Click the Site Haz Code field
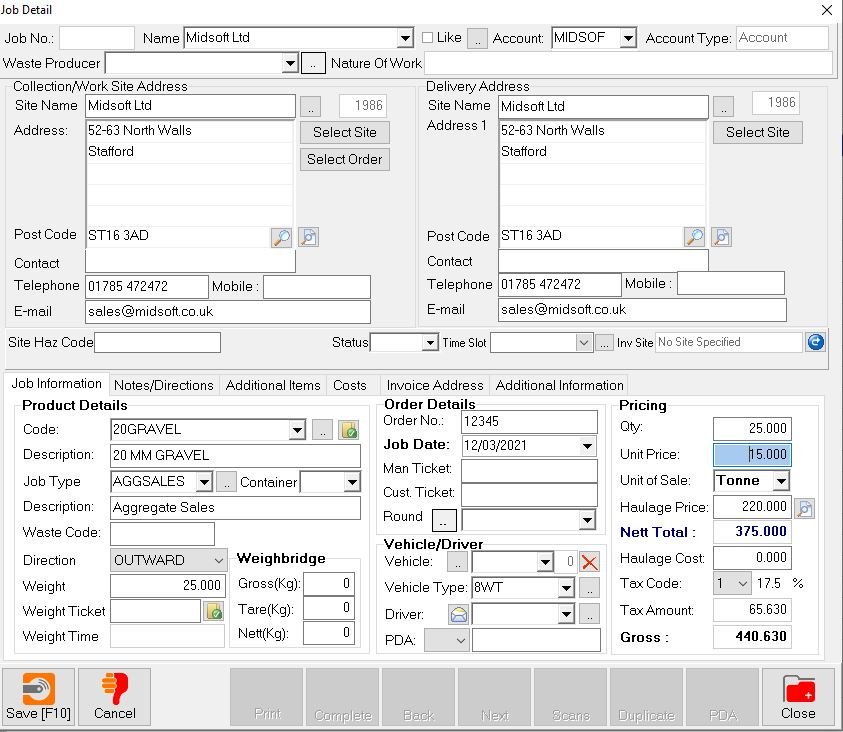 158,342
